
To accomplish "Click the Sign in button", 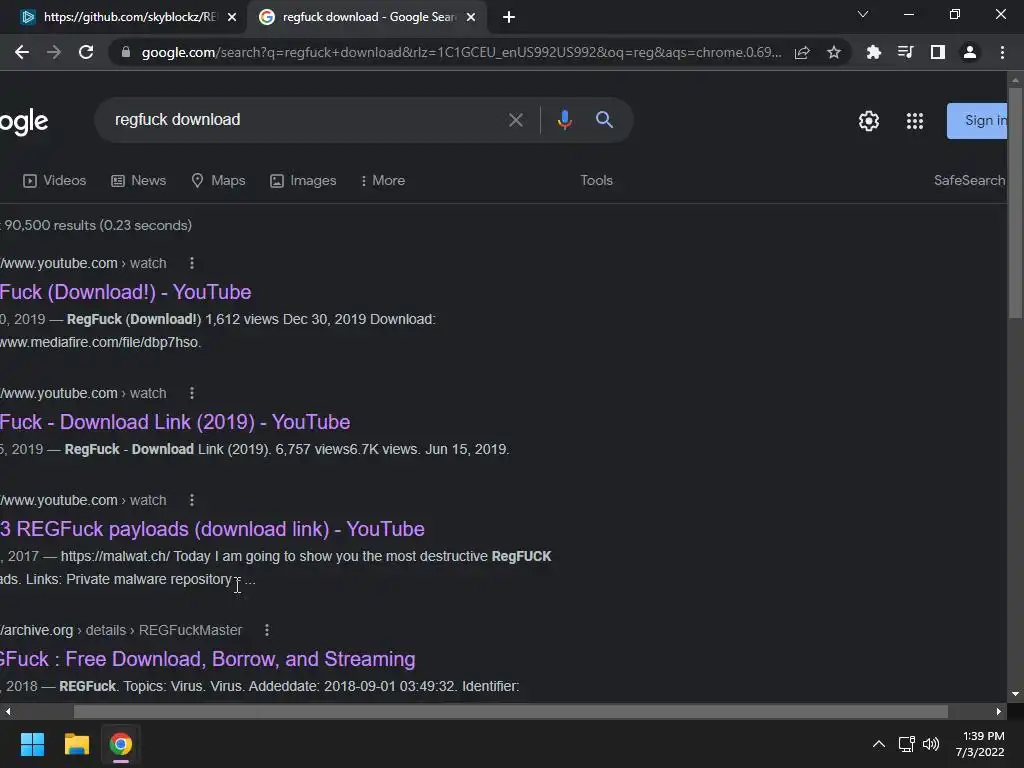I will pos(977,121).
